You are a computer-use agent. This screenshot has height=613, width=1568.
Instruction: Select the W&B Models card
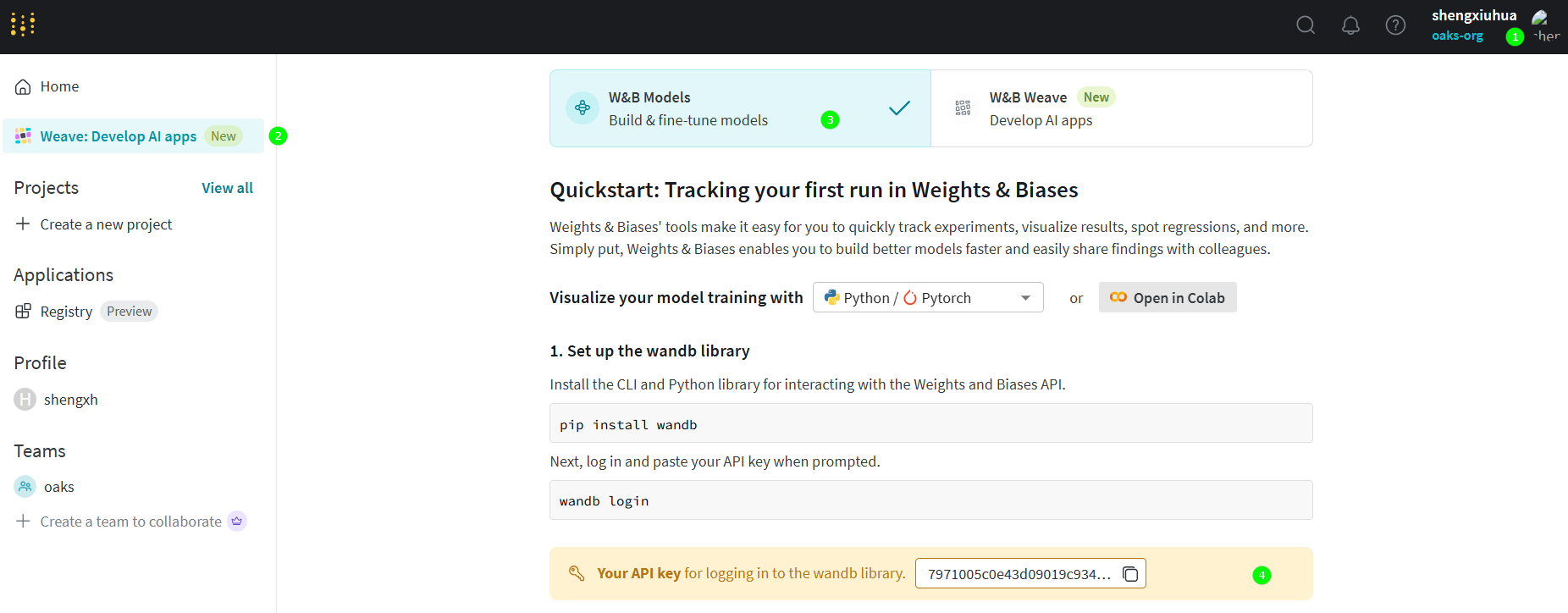[x=740, y=108]
